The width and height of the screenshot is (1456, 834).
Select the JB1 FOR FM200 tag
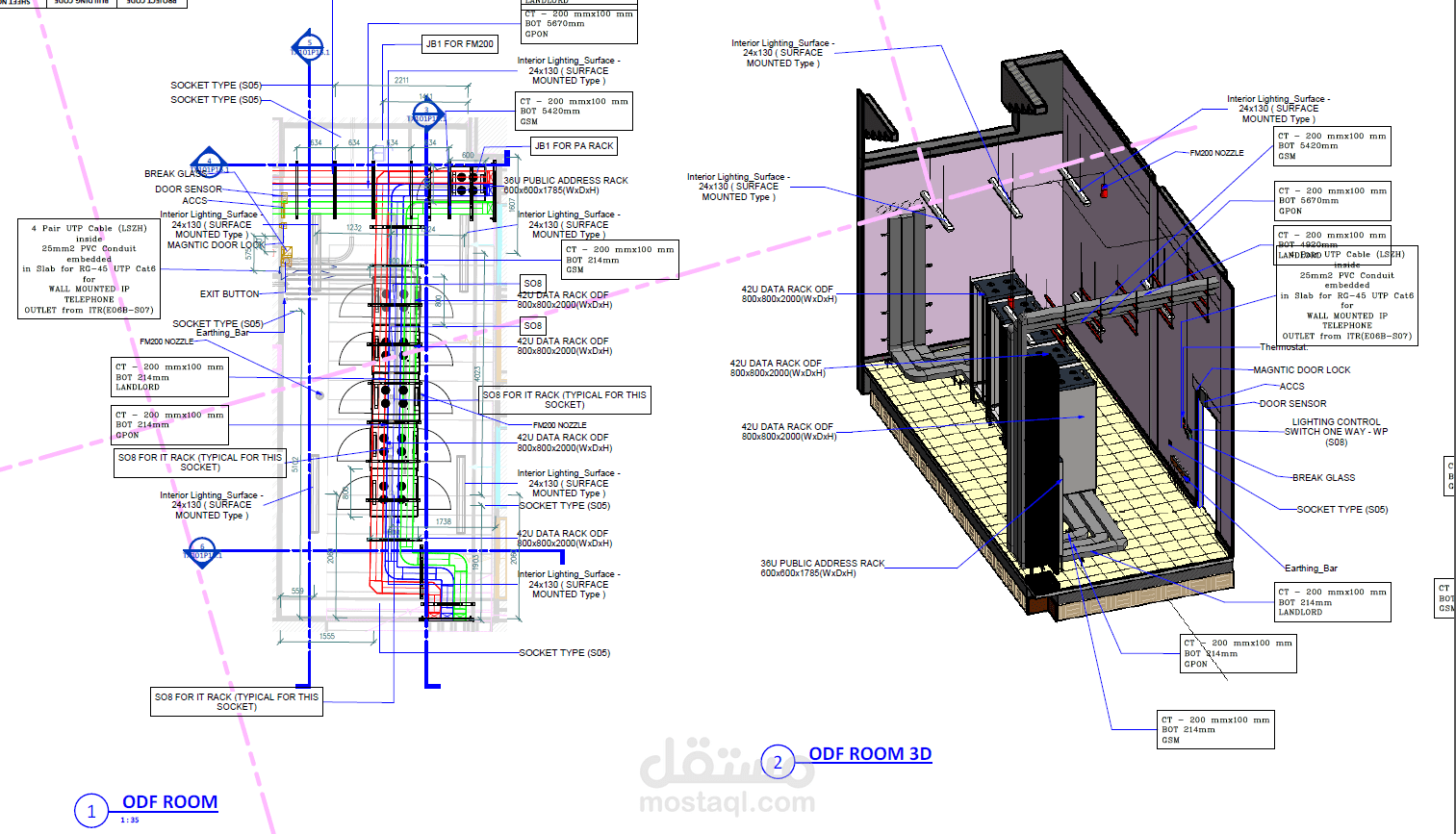[461, 44]
